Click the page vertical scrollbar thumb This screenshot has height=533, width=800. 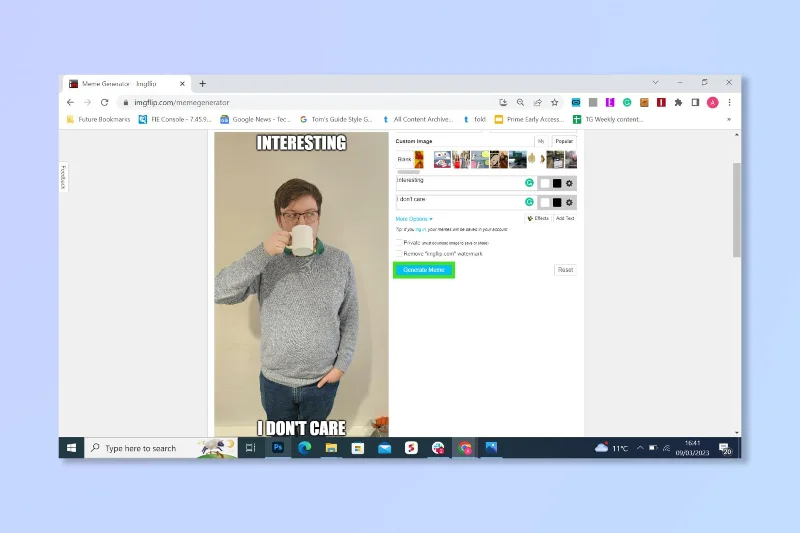(736, 210)
